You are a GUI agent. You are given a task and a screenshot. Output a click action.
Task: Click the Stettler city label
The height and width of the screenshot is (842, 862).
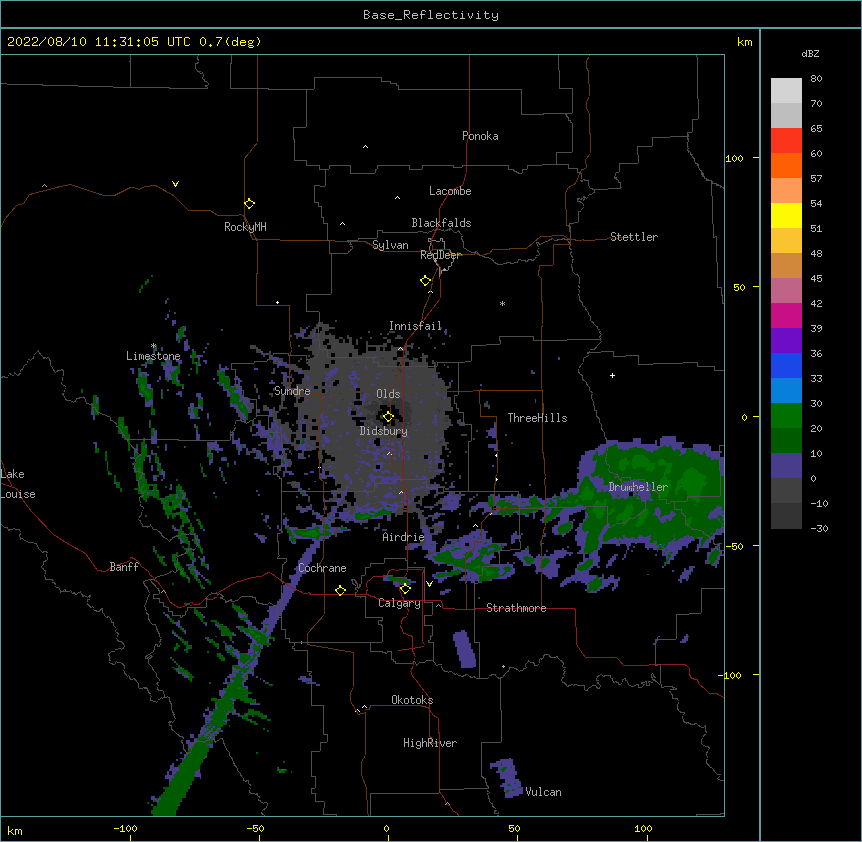(x=634, y=237)
